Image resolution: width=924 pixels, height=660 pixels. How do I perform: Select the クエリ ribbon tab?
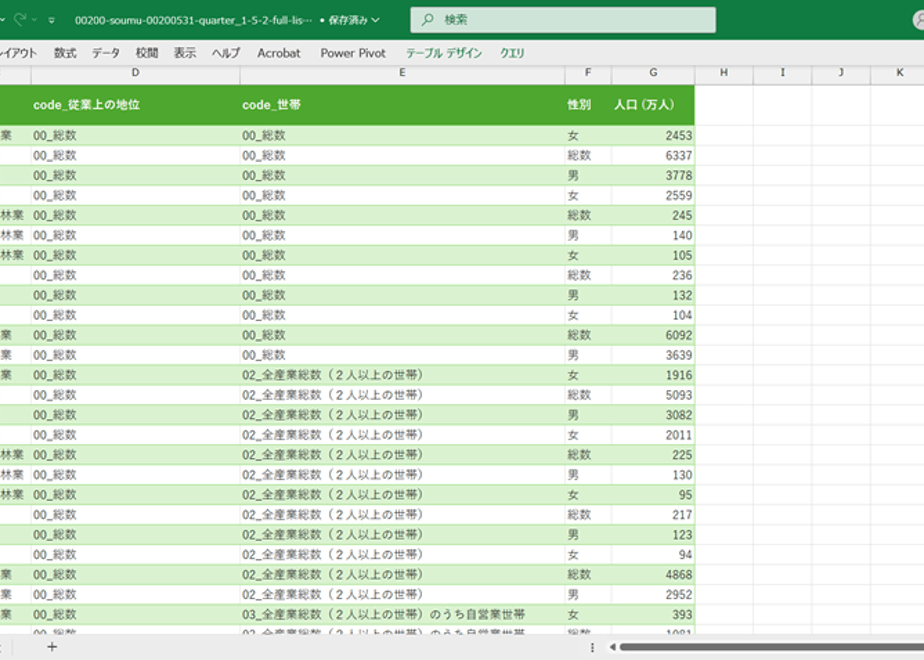[x=513, y=53]
